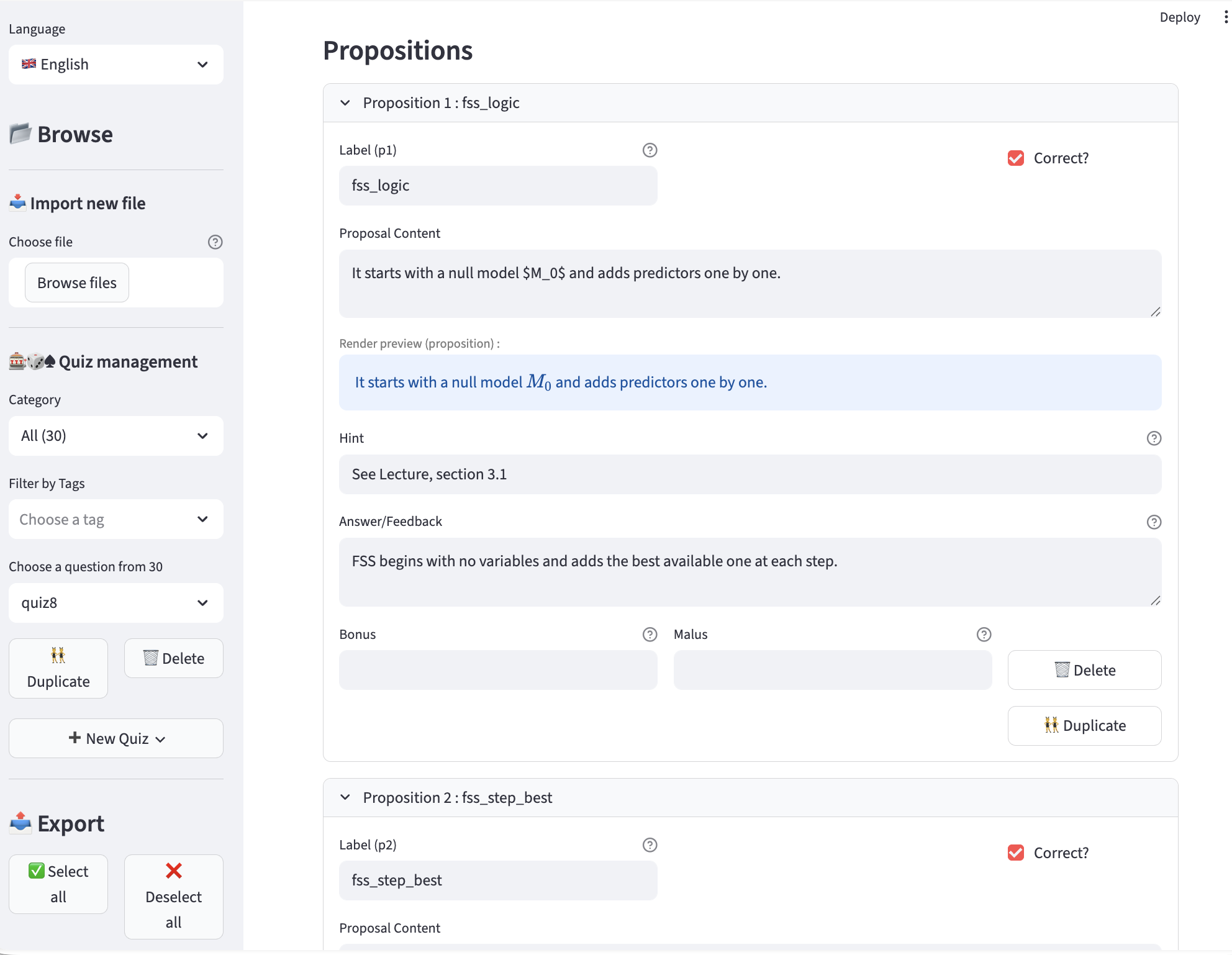The height and width of the screenshot is (955, 1232).
Task: Uncheck Correct? for Proposition 2
Action: [1016, 853]
